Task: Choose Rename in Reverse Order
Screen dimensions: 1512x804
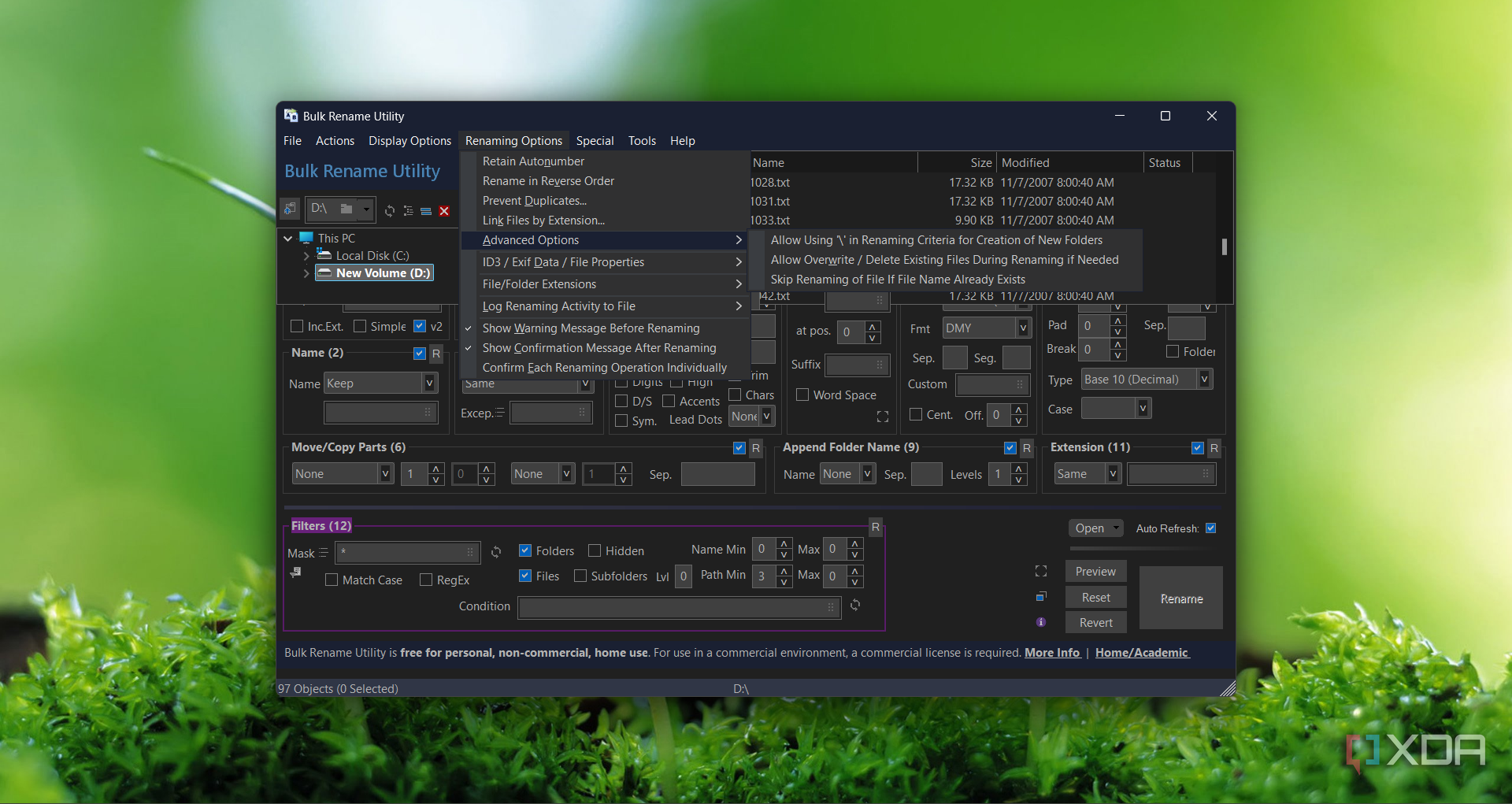Action: (x=548, y=181)
